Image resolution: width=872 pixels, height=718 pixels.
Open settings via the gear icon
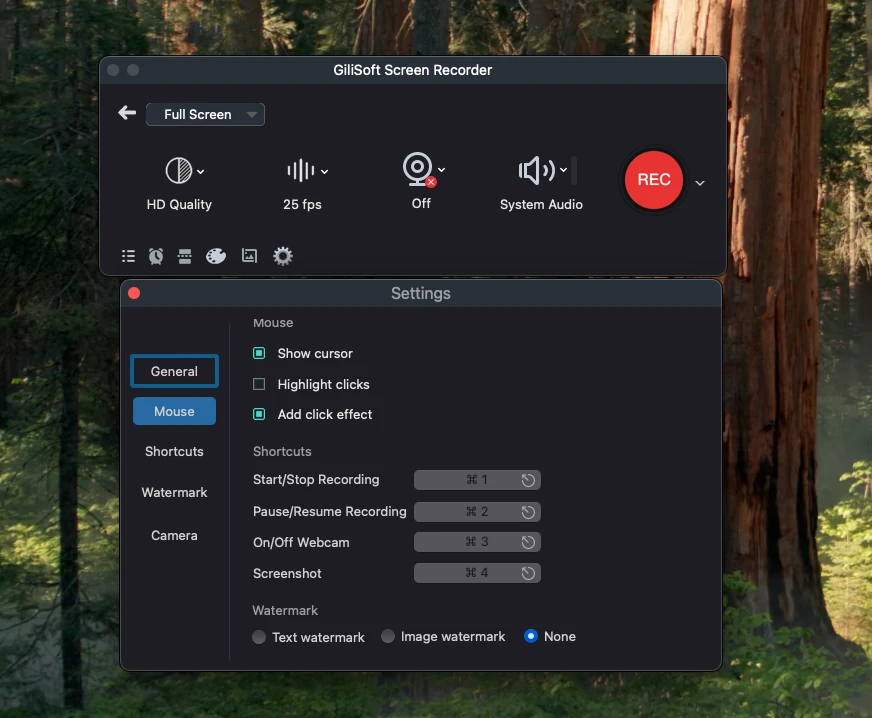coord(283,256)
